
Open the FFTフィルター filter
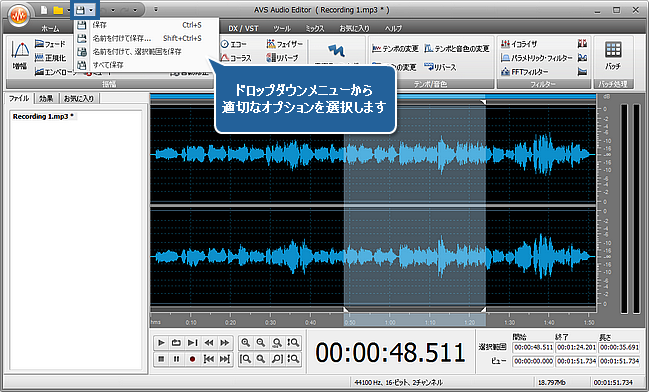coord(524,72)
